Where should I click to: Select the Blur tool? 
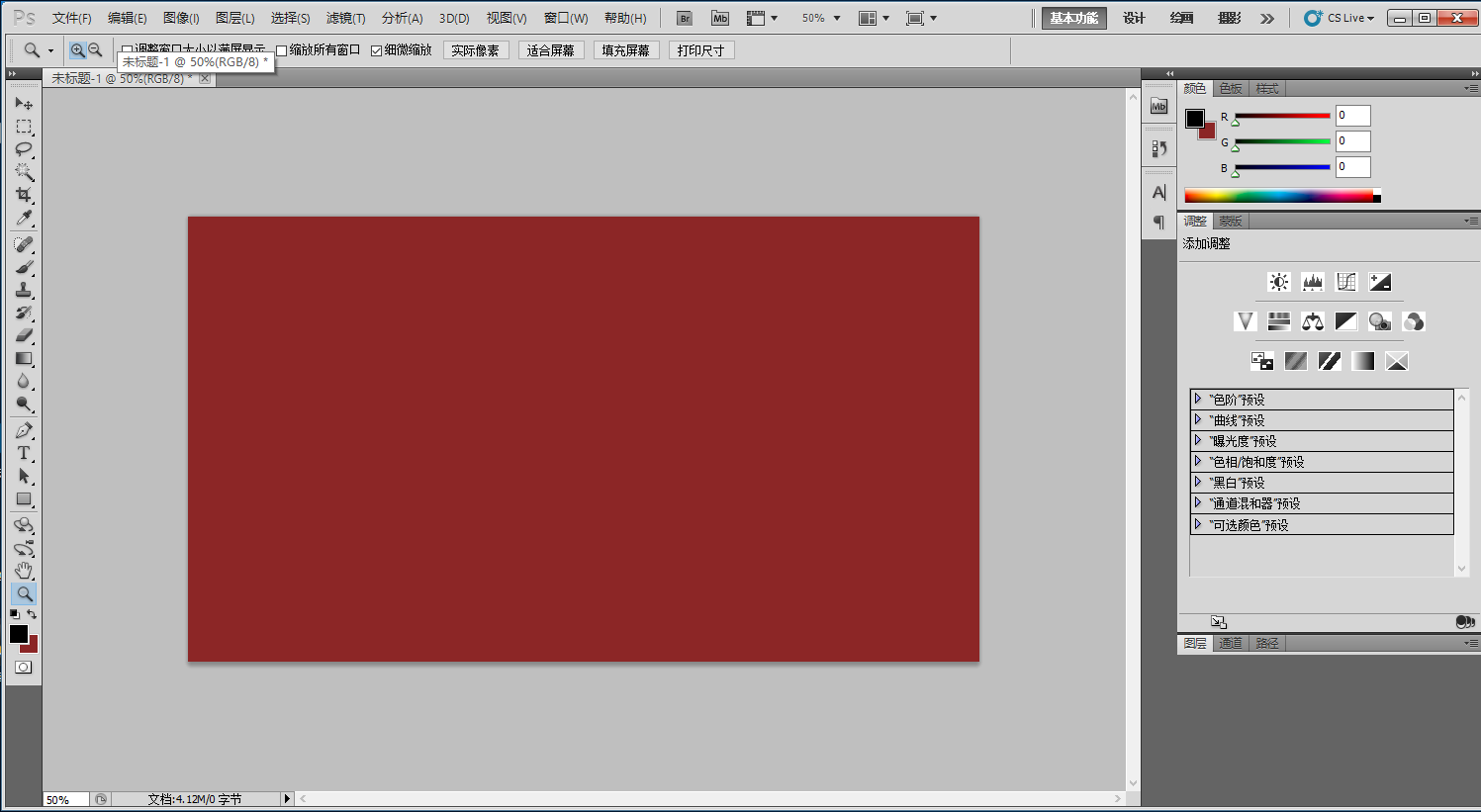[x=24, y=381]
